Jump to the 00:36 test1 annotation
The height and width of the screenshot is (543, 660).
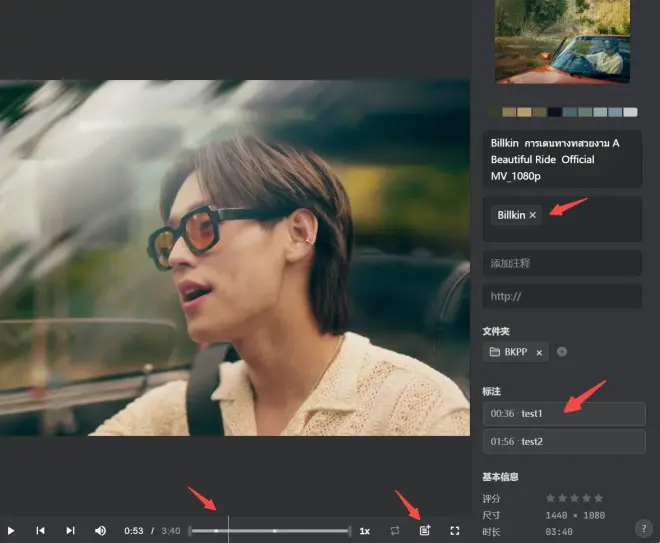(564, 414)
